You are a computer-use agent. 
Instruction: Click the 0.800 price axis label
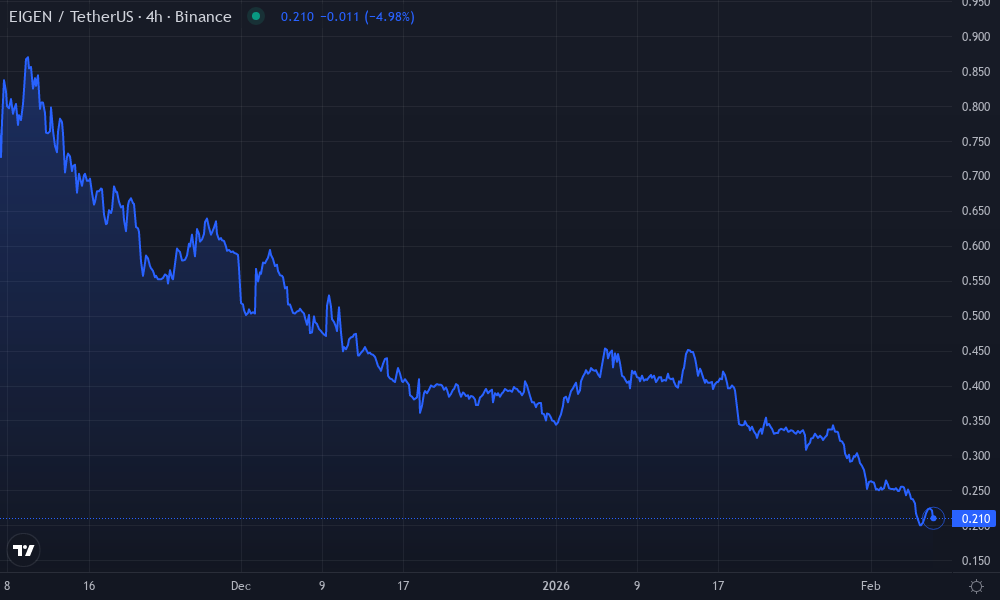(x=976, y=107)
